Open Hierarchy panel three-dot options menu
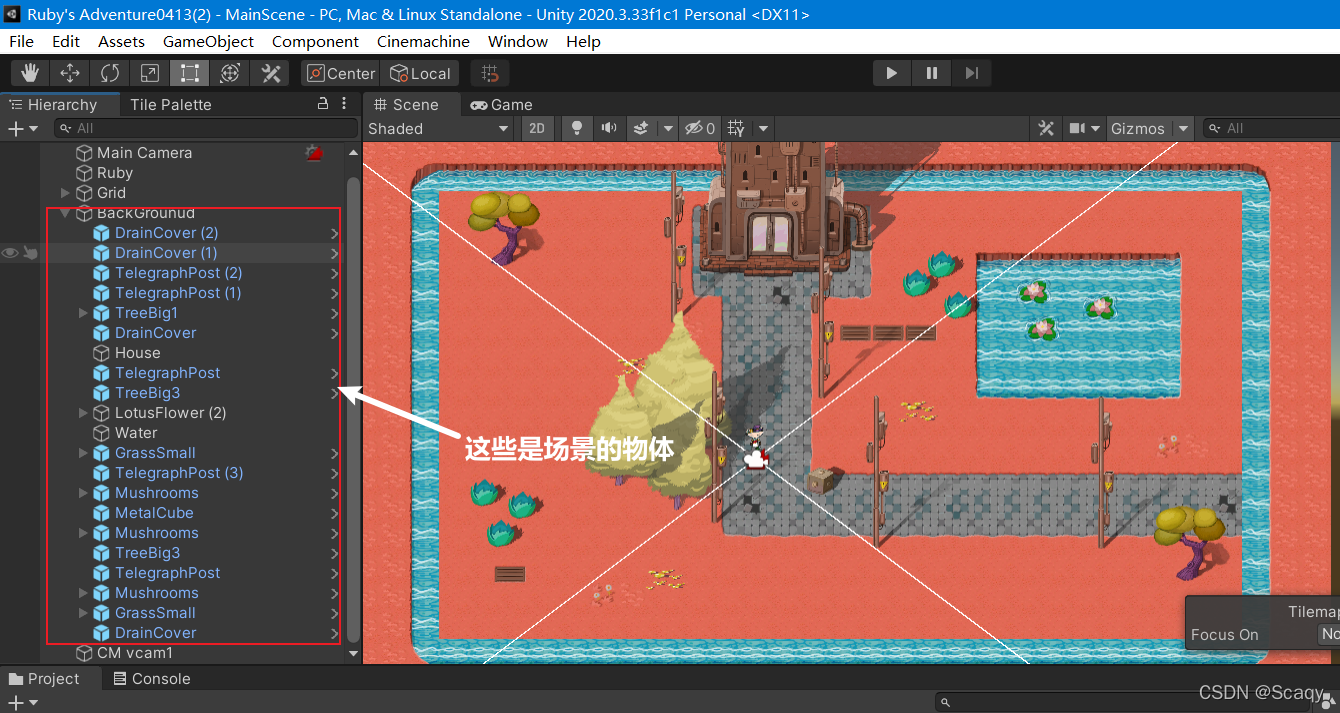1340x713 pixels. coord(344,103)
